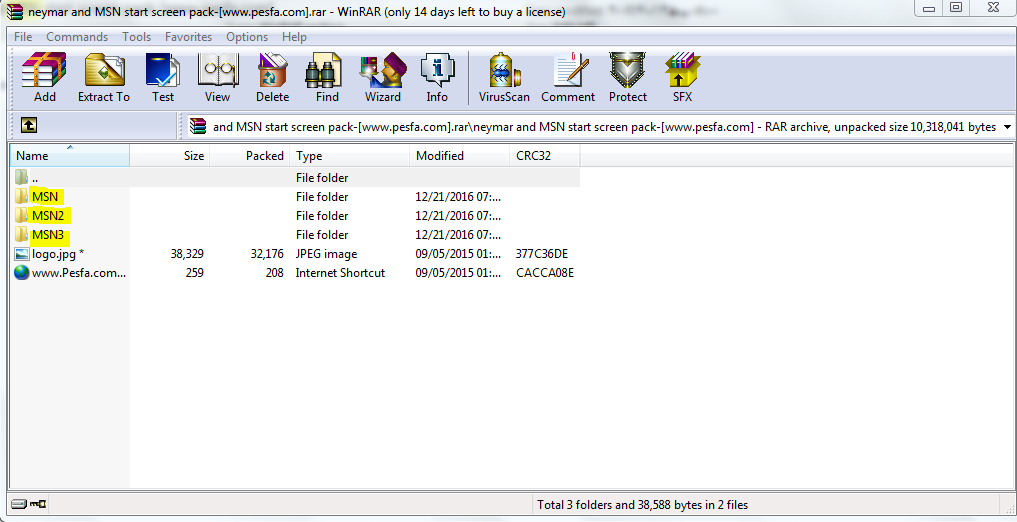Click the logo.jpg image file icon
The image size is (1017, 522).
pyautogui.click(x=21, y=254)
